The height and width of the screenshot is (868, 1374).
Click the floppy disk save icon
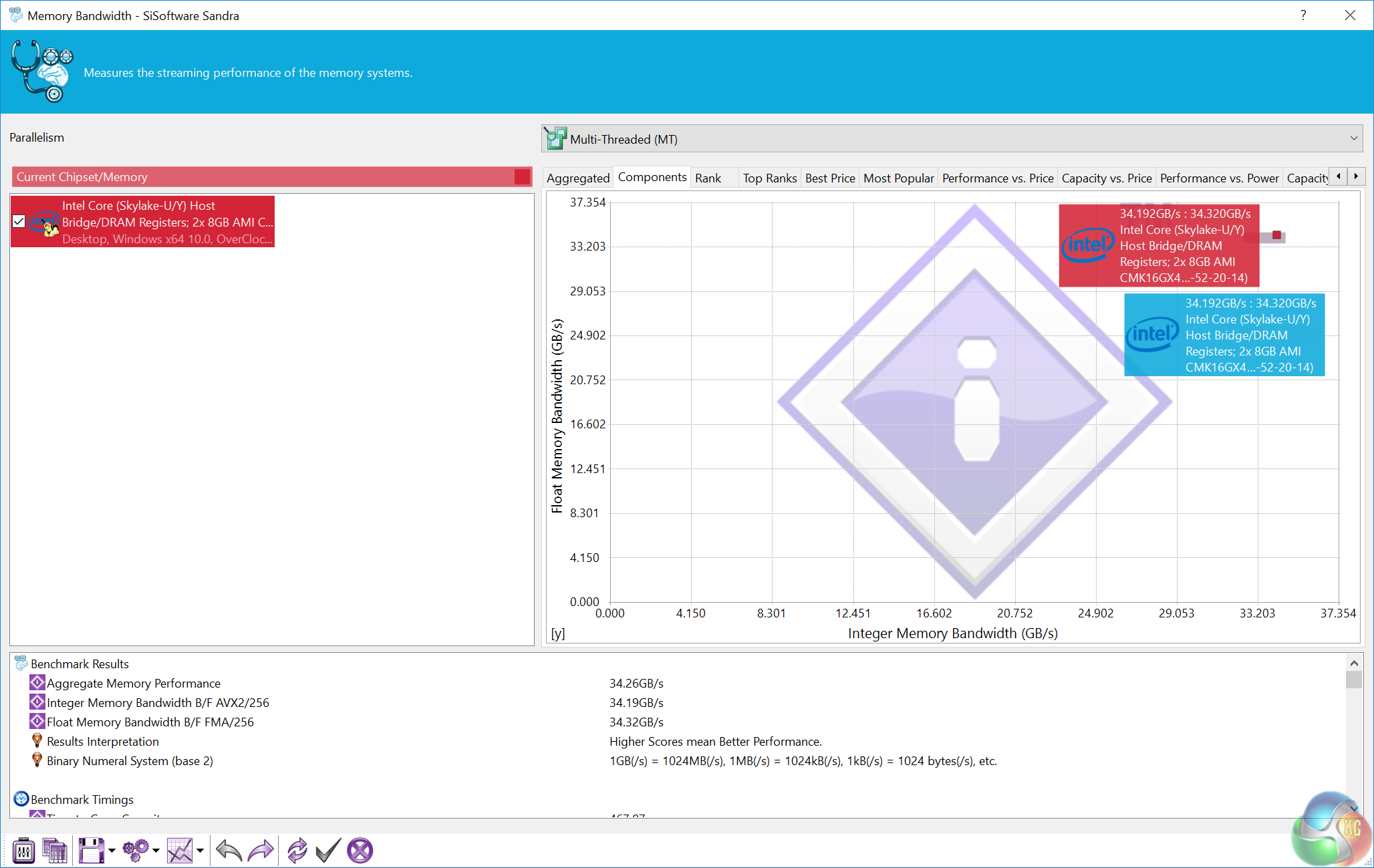coord(91,851)
